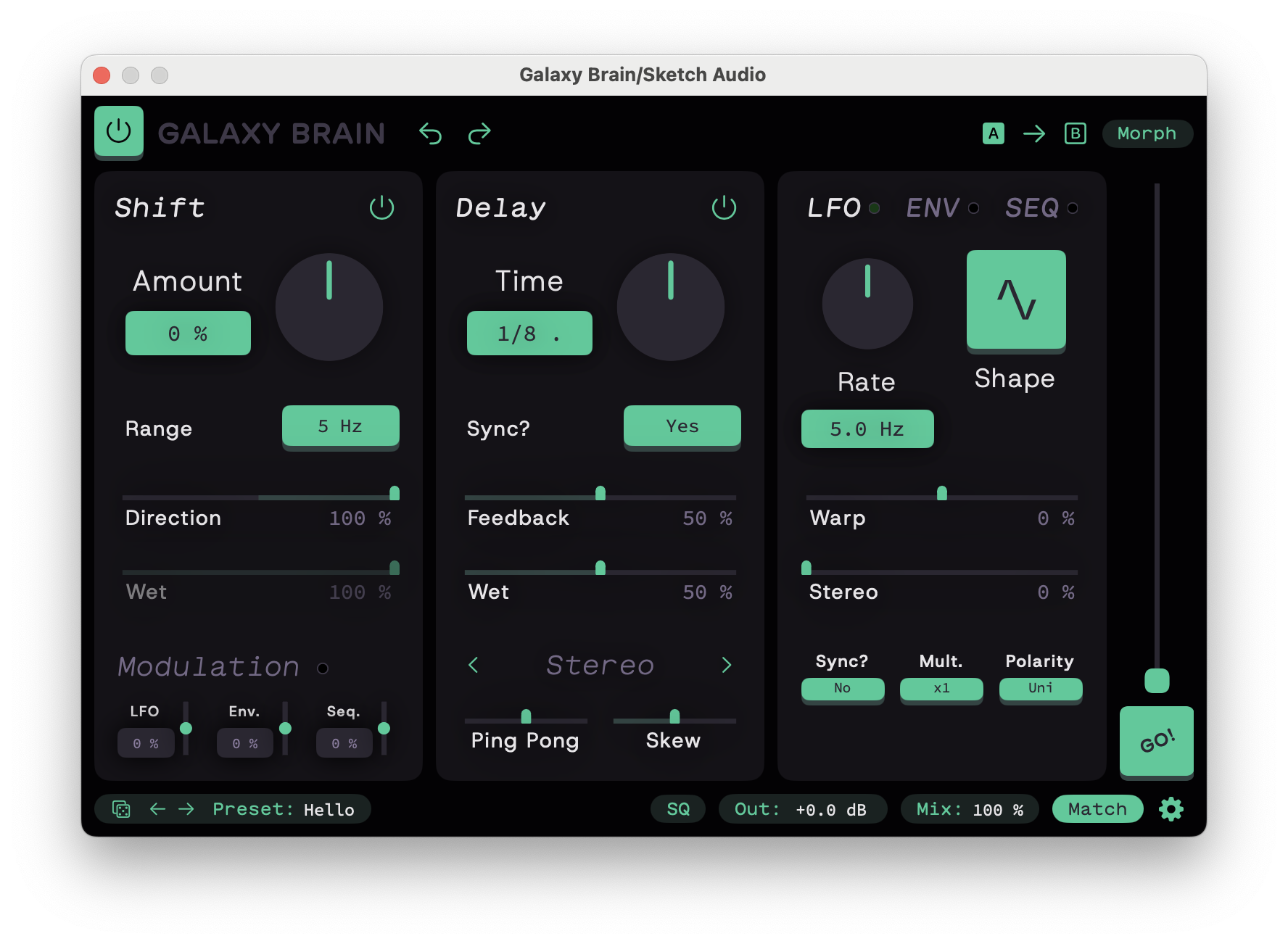Image resolution: width=1288 pixels, height=944 pixels.
Task: Toggle the Shift section power button
Action: (x=381, y=208)
